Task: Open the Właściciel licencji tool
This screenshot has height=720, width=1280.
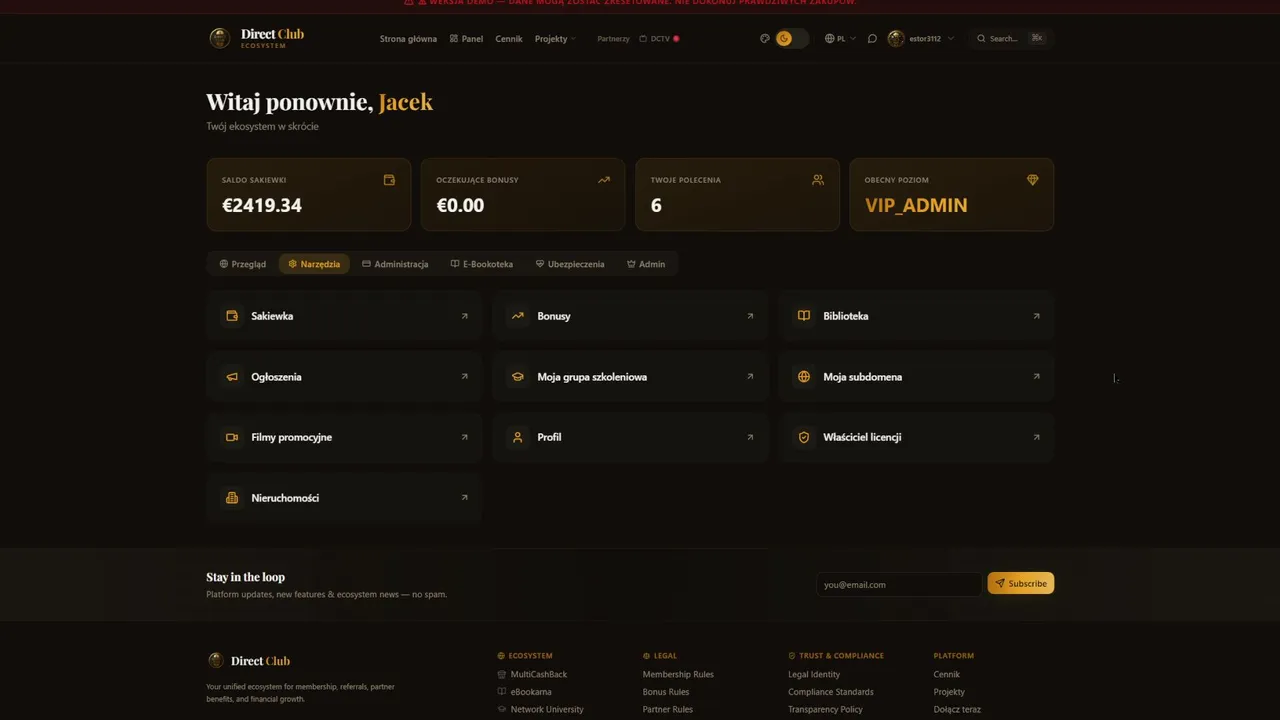Action: tap(916, 437)
